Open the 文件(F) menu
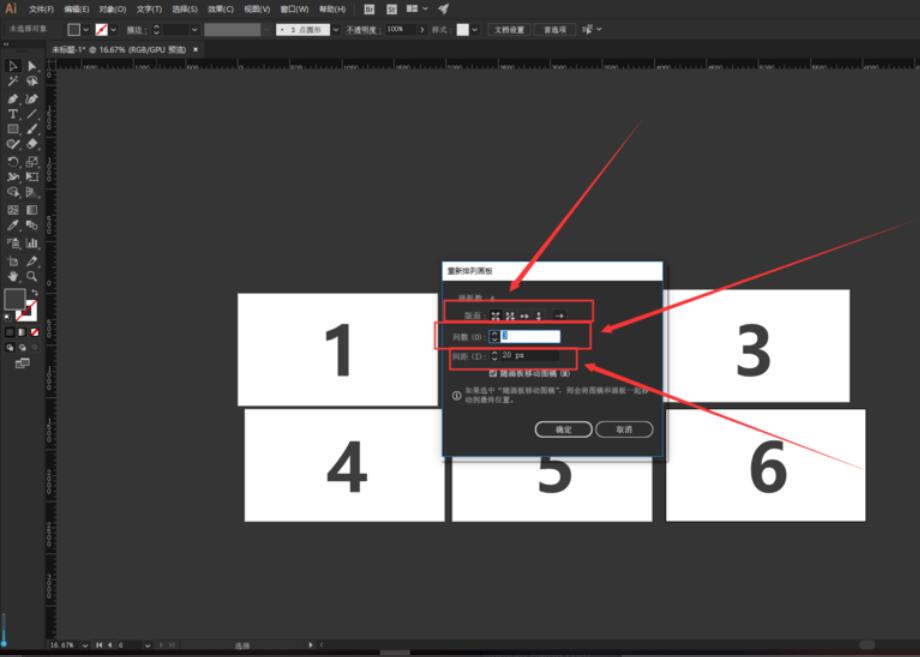 click(40, 8)
